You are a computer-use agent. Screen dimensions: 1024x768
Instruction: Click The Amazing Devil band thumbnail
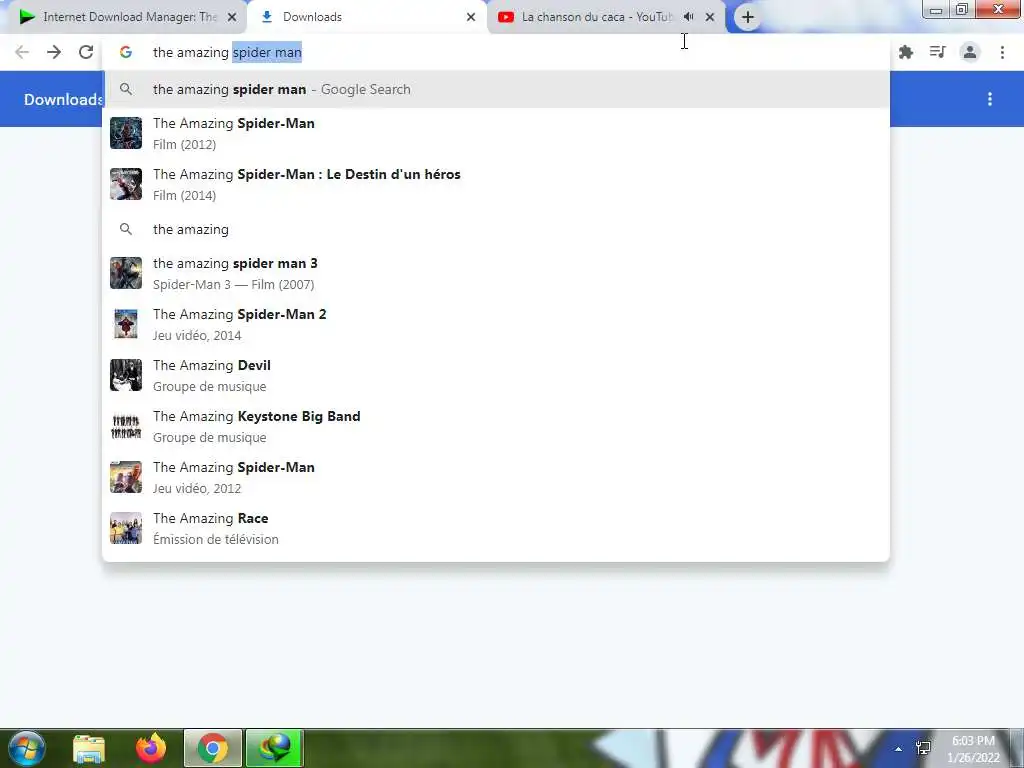tap(126, 375)
